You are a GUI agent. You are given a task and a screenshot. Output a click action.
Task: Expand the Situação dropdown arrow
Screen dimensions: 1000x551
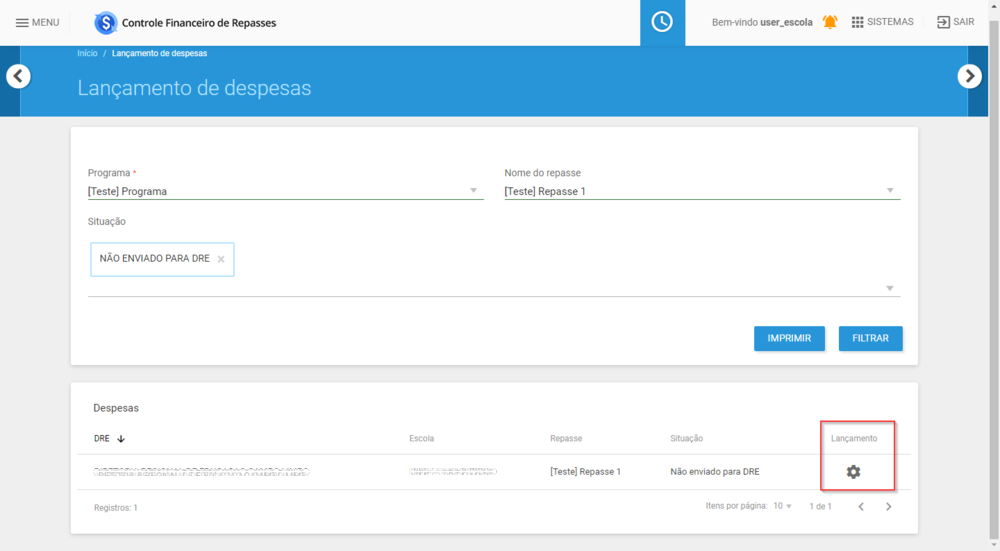click(890, 288)
